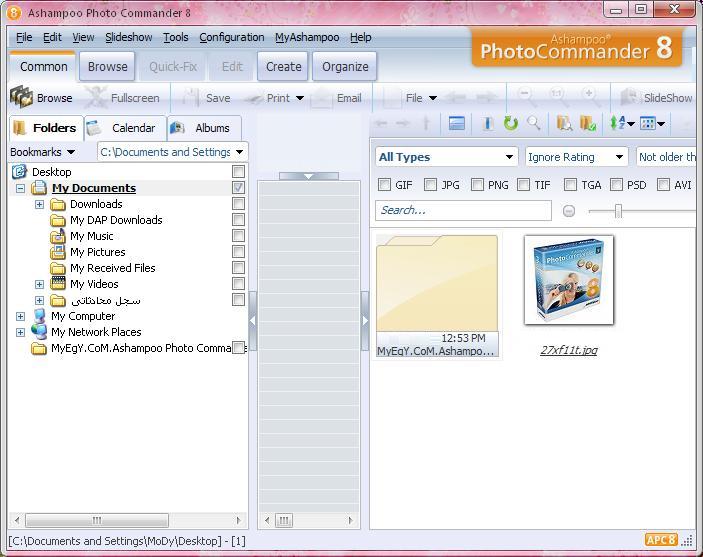Click the Ashampoo 8 title bar icon
703x557 pixels.
[x=14, y=13]
